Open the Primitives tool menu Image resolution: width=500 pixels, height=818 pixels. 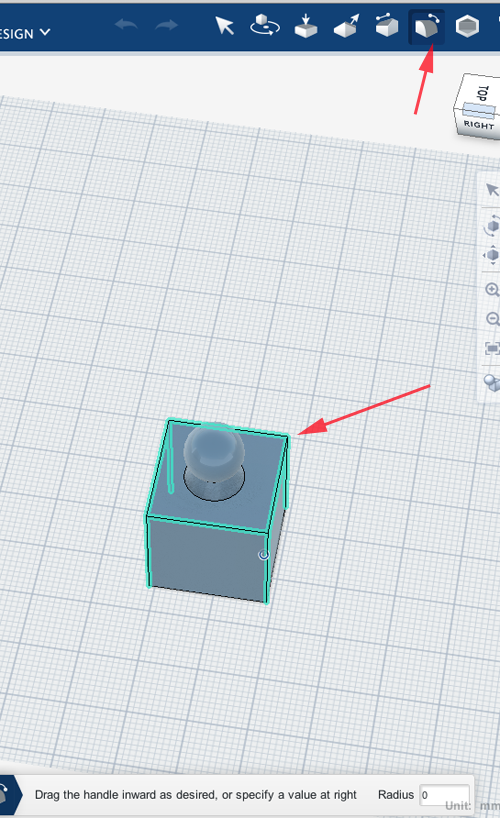tap(305, 26)
